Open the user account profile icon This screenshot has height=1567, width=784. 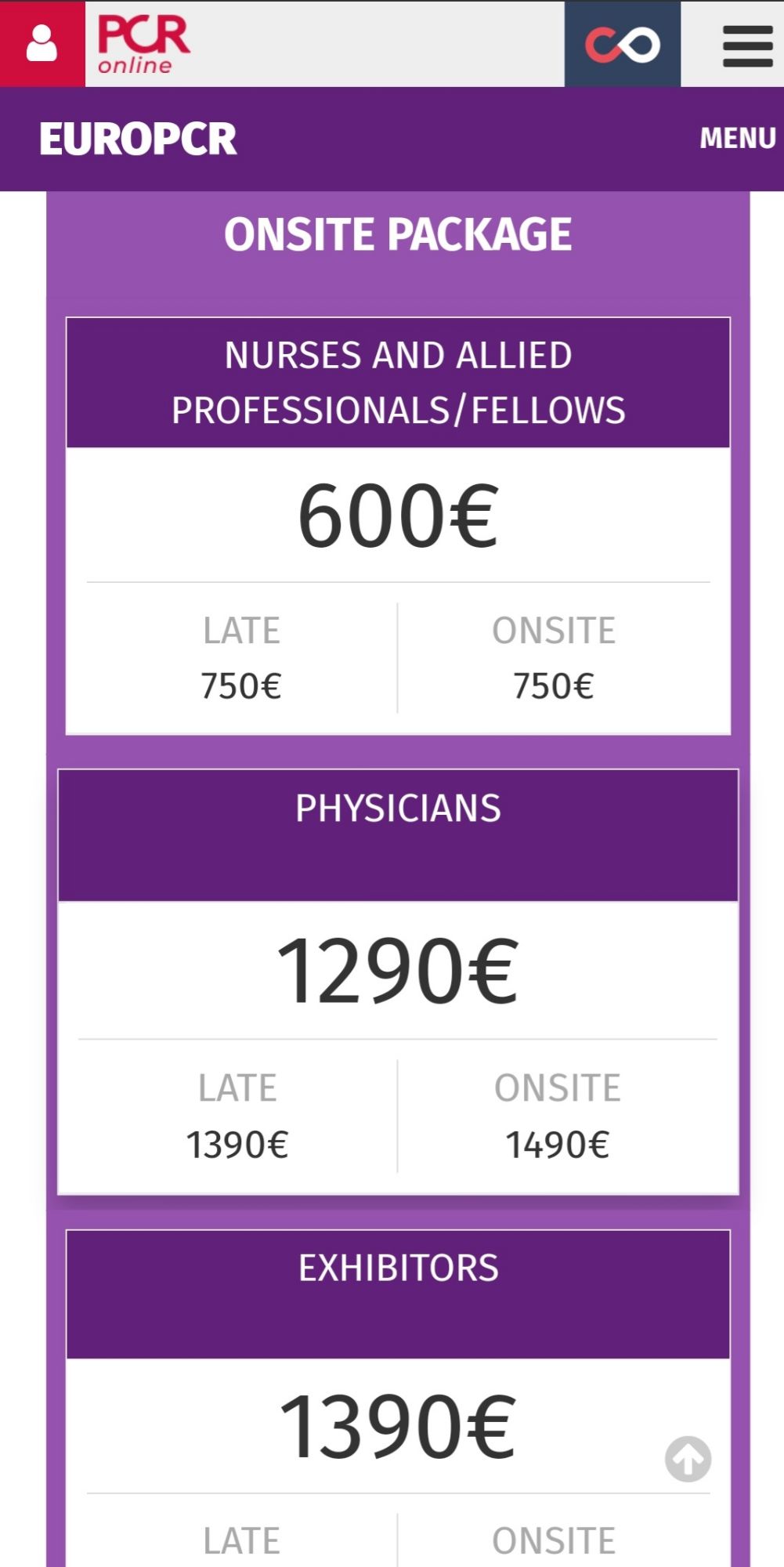[42, 44]
